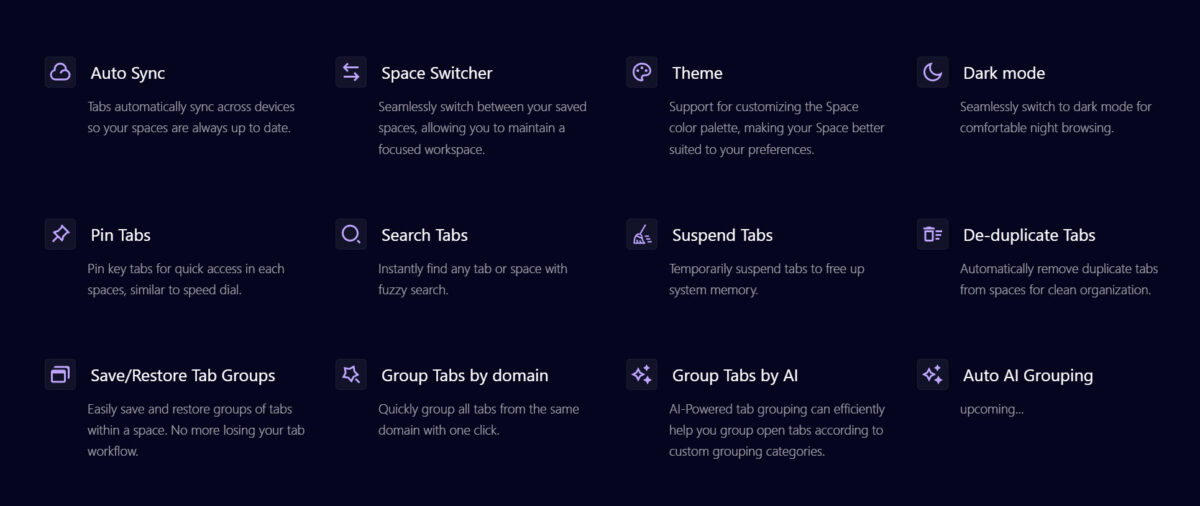Click the Auto AI Grouping sparkle icon

(x=933, y=375)
